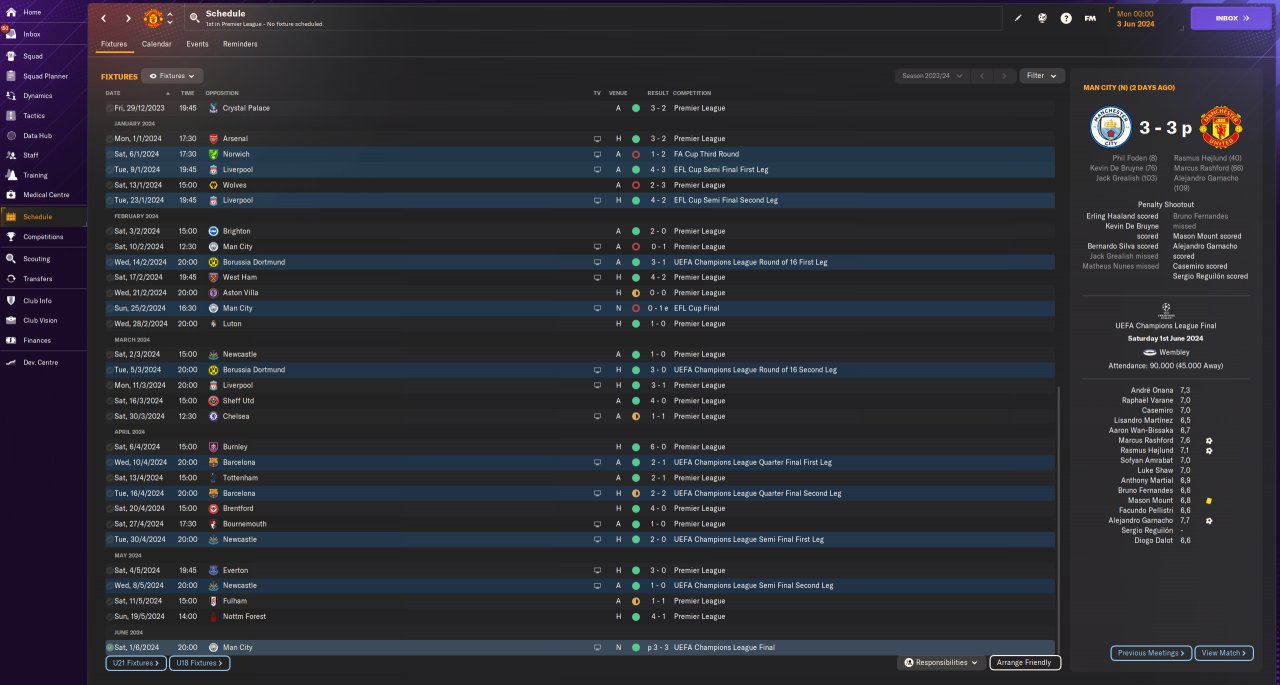The height and width of the screenshot is (685, 1280).
Task: Open the Borussia Dortmund 14/2/2024 fixture
Action: click(x=579, y=262)
